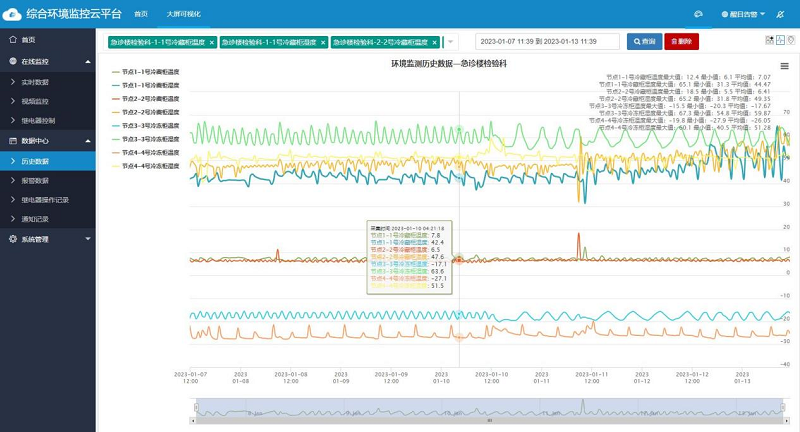
Task: Click the first view-mode icon above chart
Action: [770, 41]
